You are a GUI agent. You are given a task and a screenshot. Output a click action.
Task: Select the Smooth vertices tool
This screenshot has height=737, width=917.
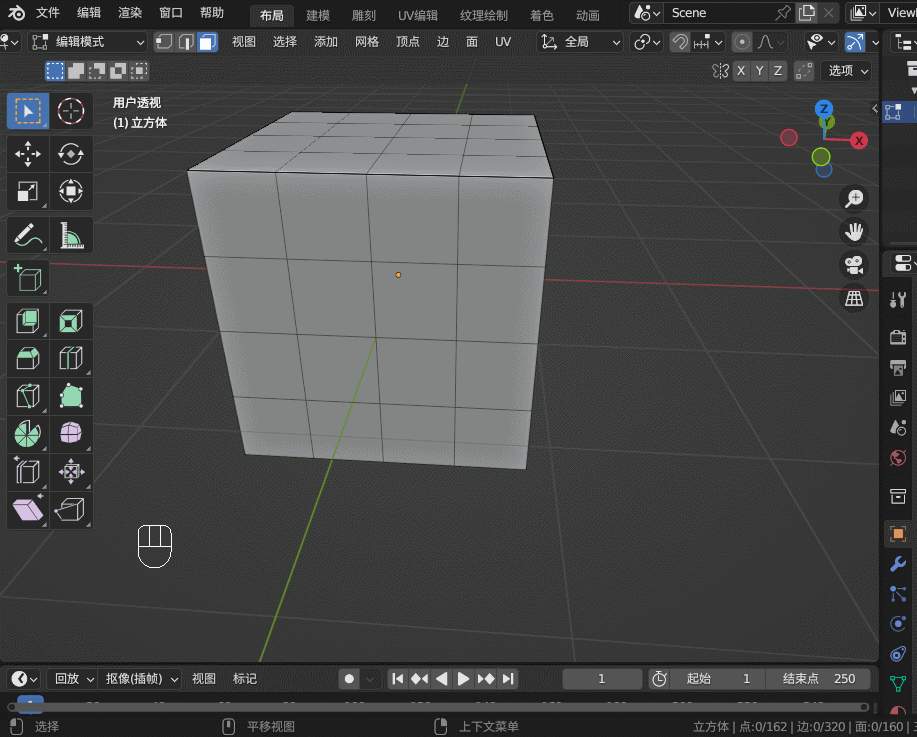[x=71, y=433]
